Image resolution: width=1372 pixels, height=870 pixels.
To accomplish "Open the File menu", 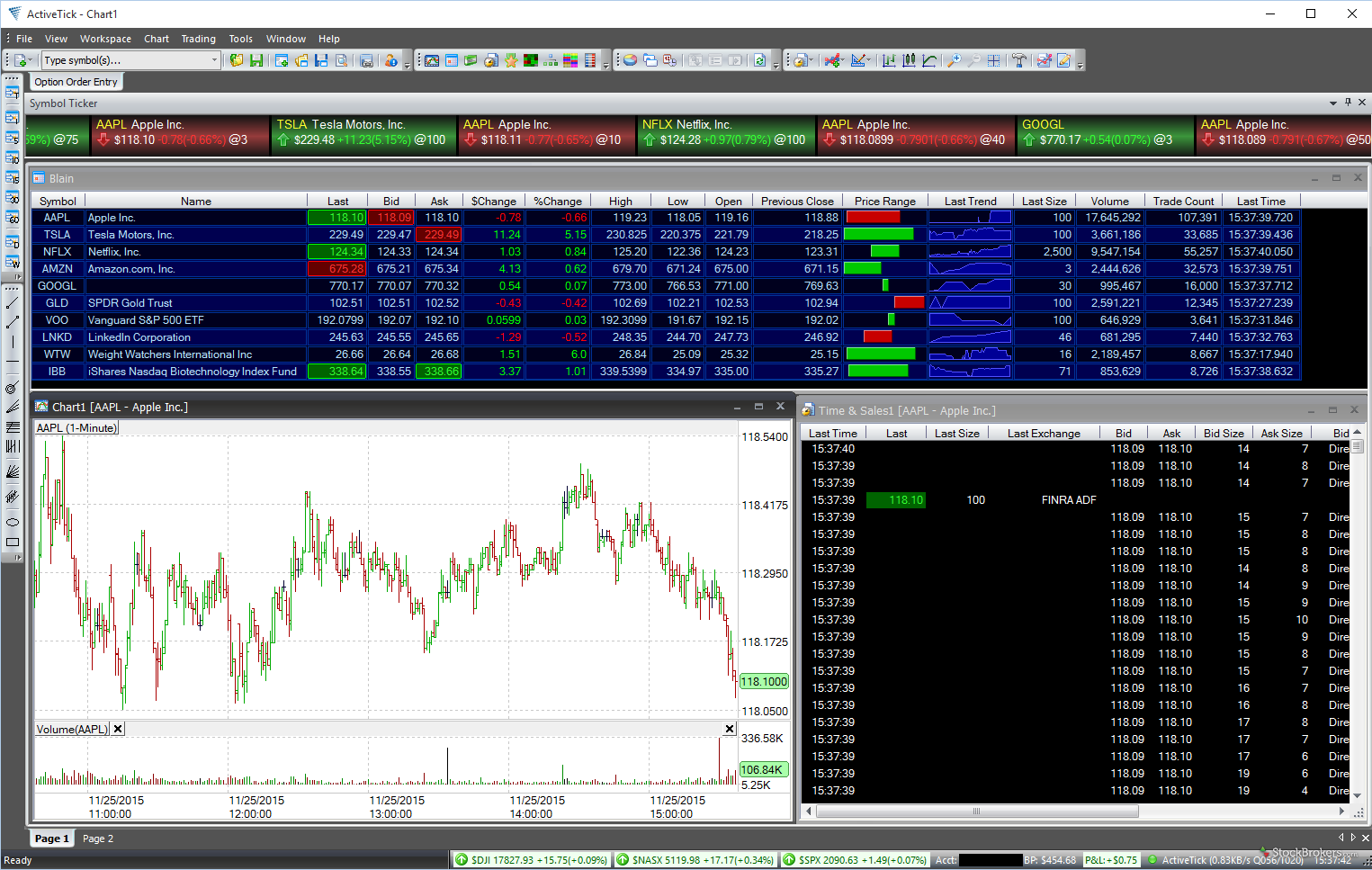I will point(24,39).
